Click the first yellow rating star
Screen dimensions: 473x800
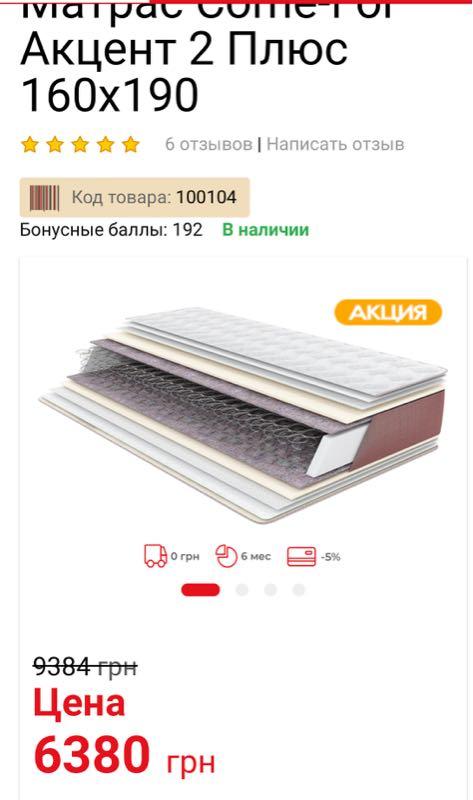30,144
